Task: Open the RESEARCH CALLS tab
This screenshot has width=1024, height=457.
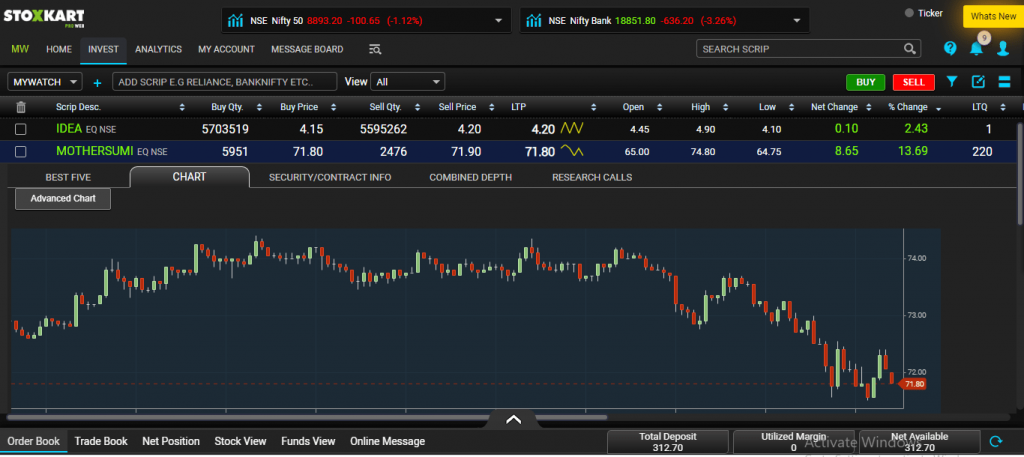Action: [592, 177]
